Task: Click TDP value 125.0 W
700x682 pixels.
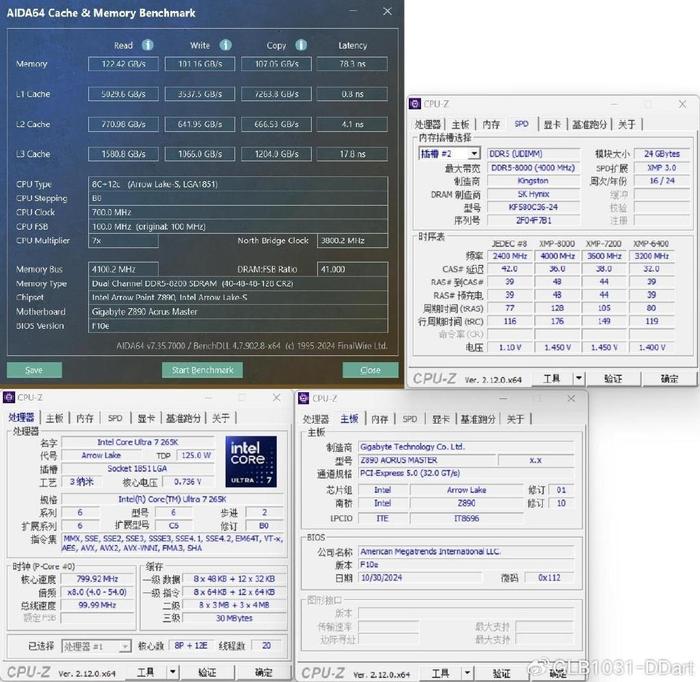Action: [x=196, y=455]
